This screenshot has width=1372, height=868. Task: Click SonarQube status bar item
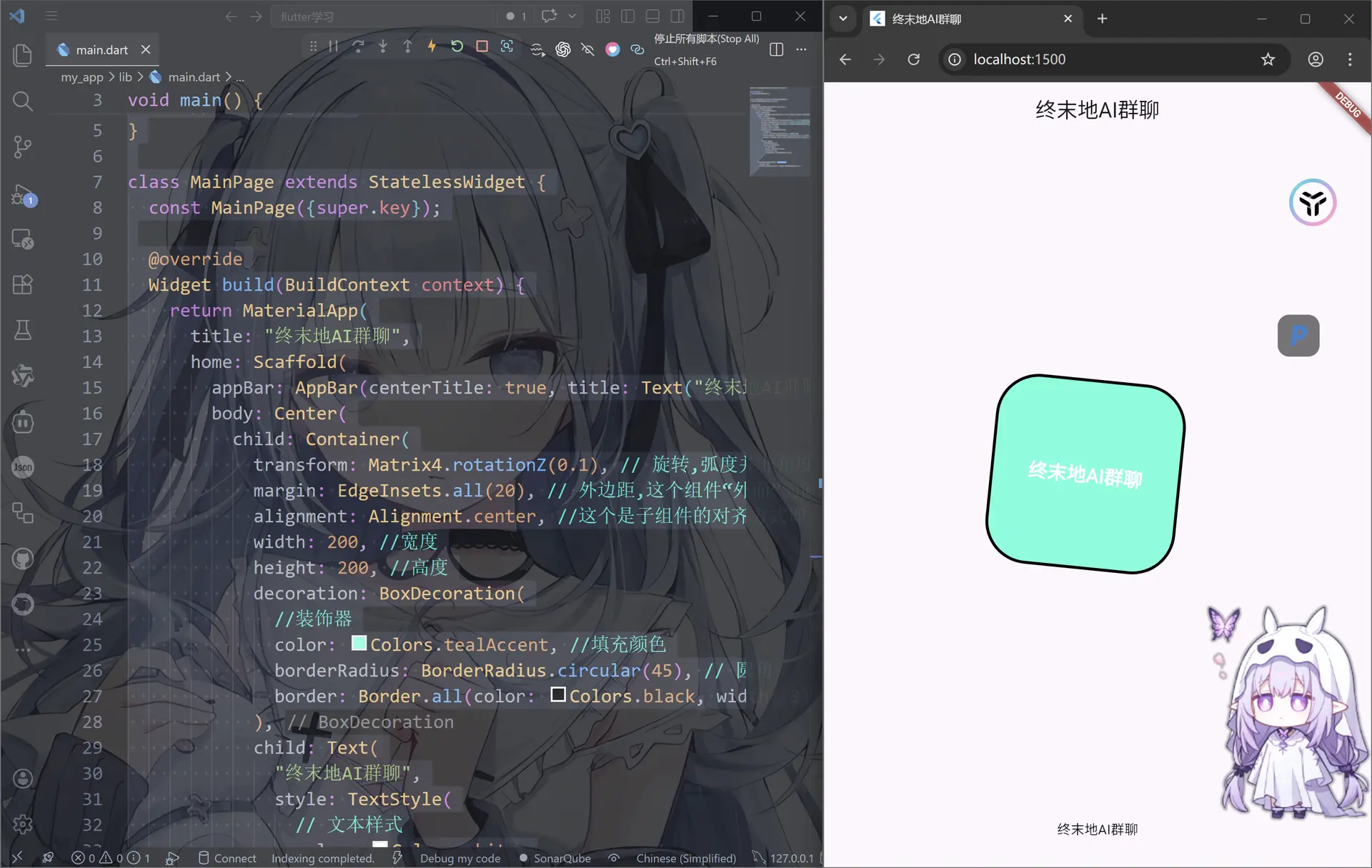pos(555,858)
